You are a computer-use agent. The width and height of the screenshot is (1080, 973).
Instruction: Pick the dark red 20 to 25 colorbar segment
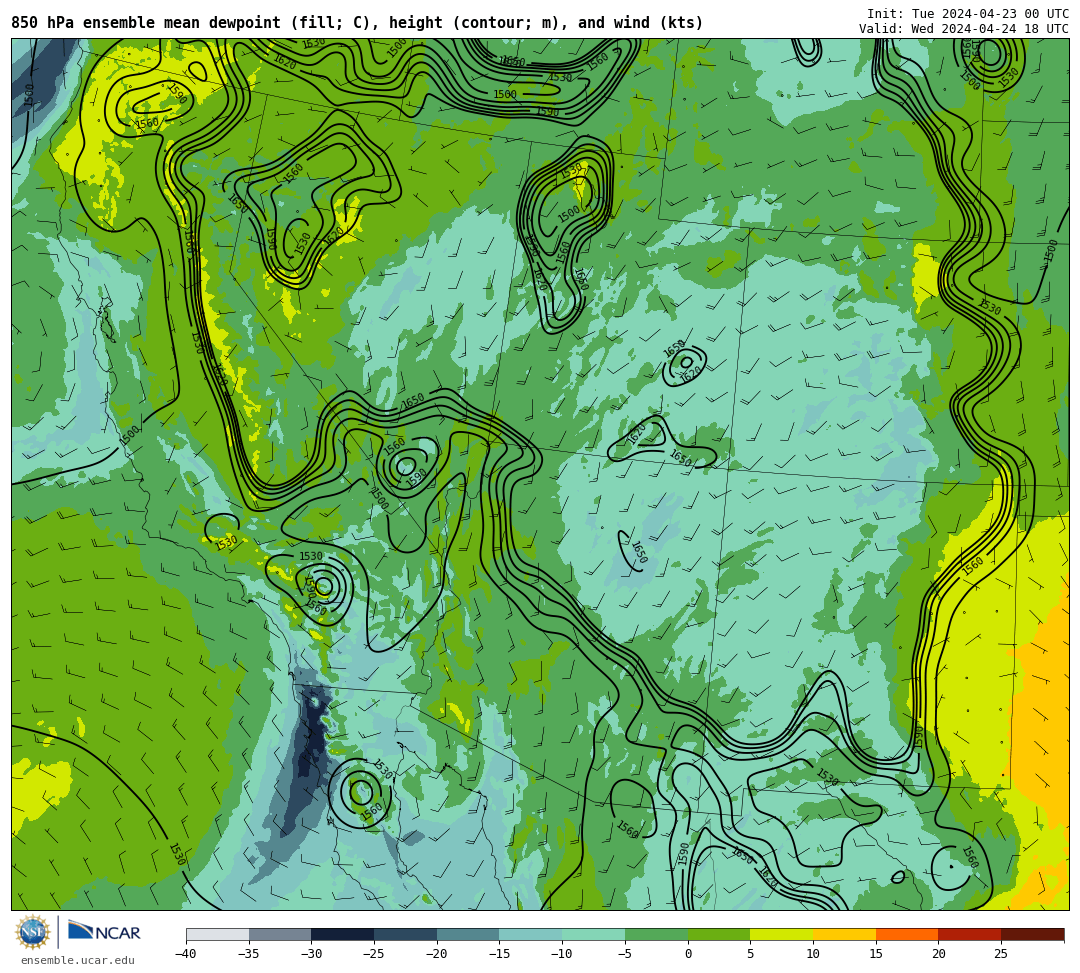pos(969,934)
